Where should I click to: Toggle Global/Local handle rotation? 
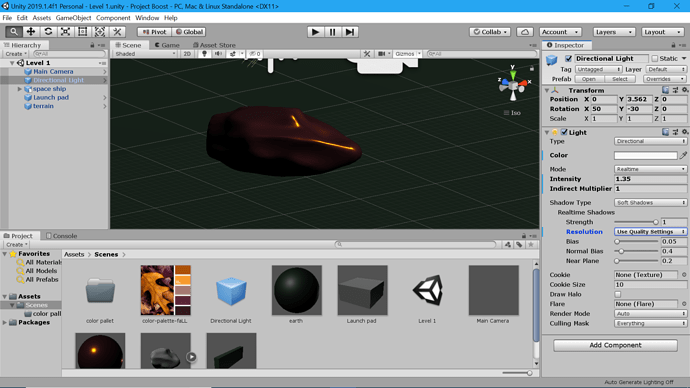point(189,32)
